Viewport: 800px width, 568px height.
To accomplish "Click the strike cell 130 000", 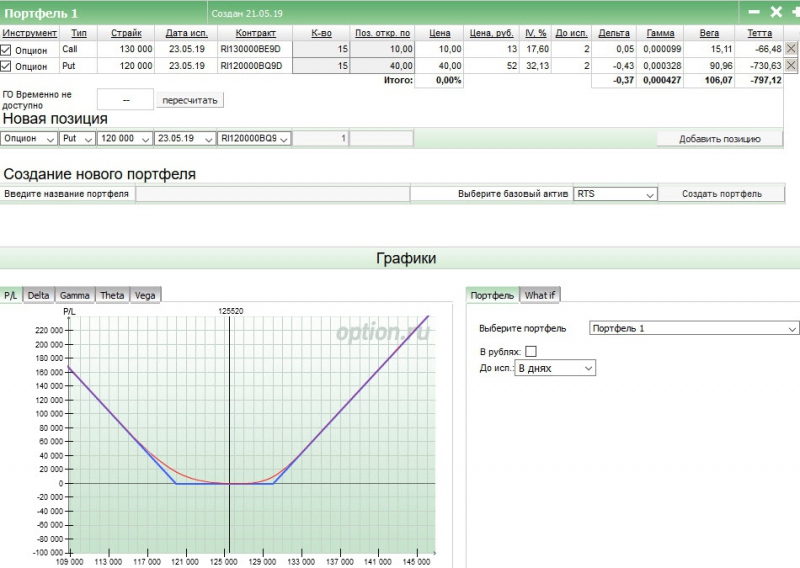I will [136, 49].
